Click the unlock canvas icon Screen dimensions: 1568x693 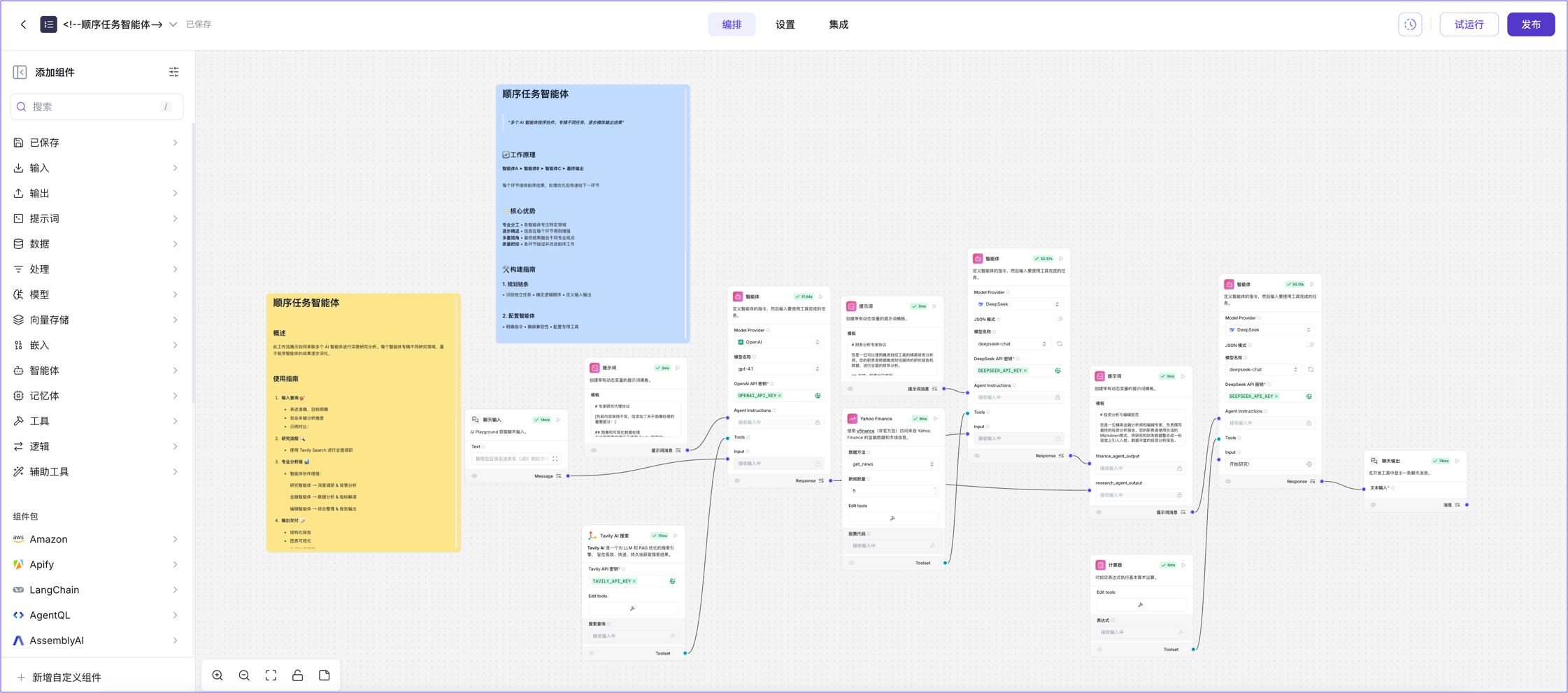click(x=297, y=676)
